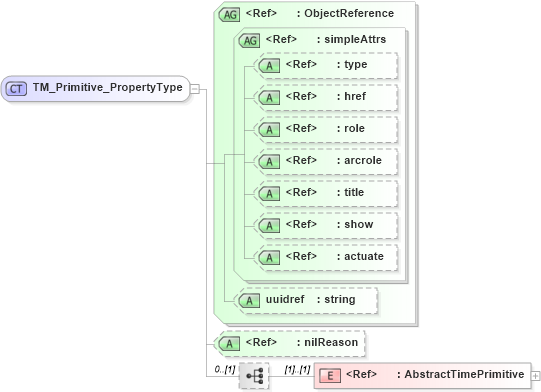Click the <Ref> text of ObjectReference
Screen dimensions: 541x392
point(261,13)
